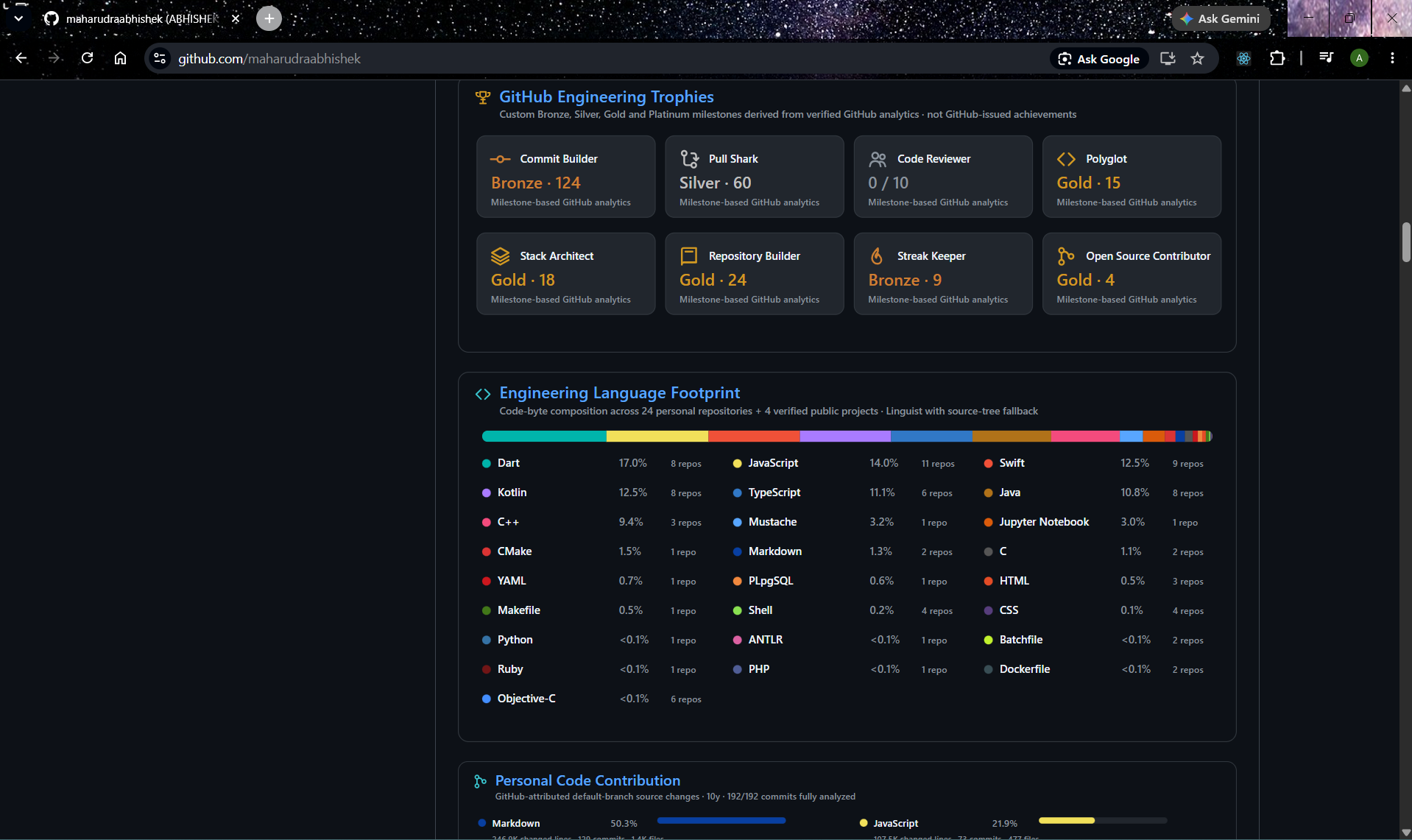This screenshot has width=1412, height=840.
Task: Click the Stack Architect layers icon
Action: [x=500, y=256]
